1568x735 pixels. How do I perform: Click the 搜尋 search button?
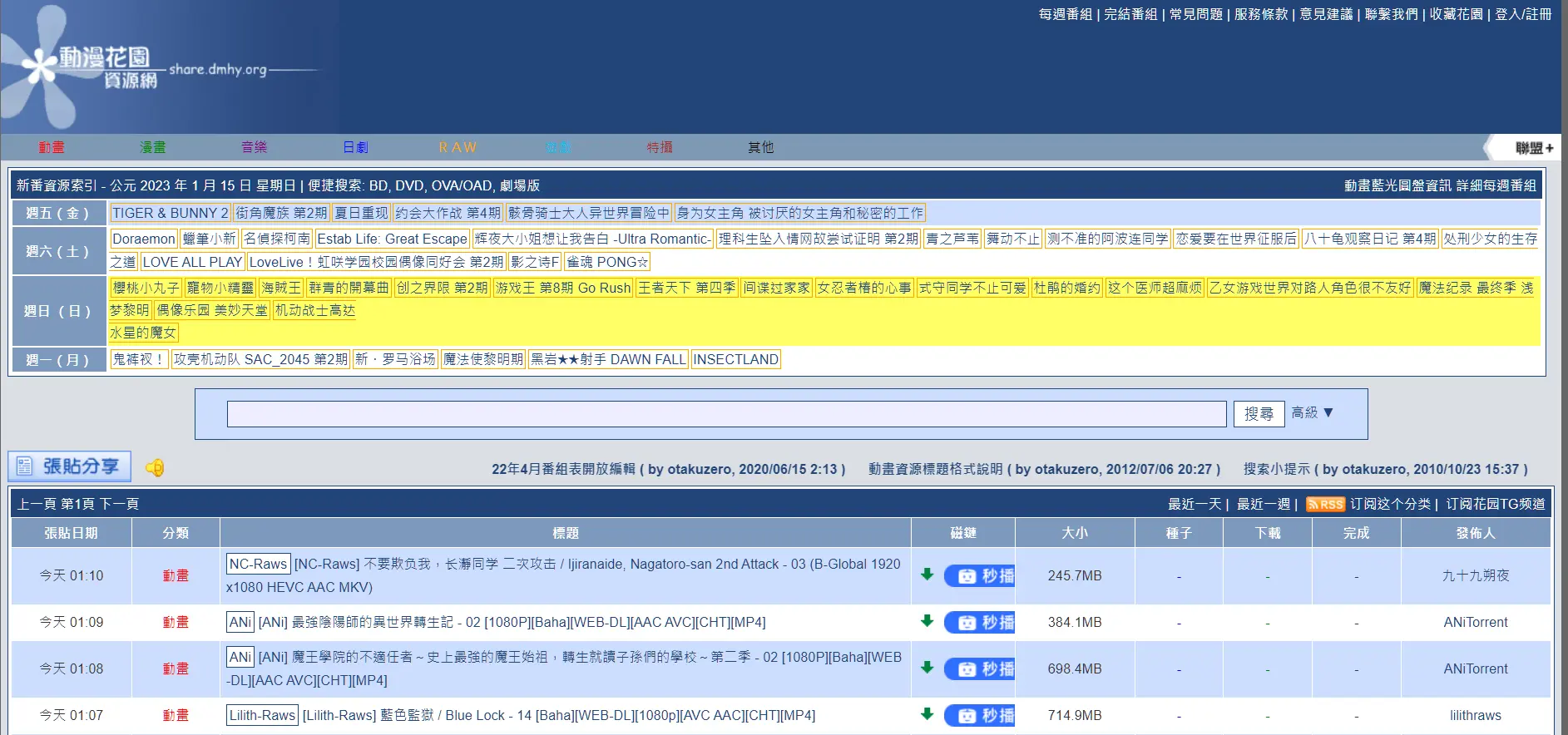point(1259,414)
